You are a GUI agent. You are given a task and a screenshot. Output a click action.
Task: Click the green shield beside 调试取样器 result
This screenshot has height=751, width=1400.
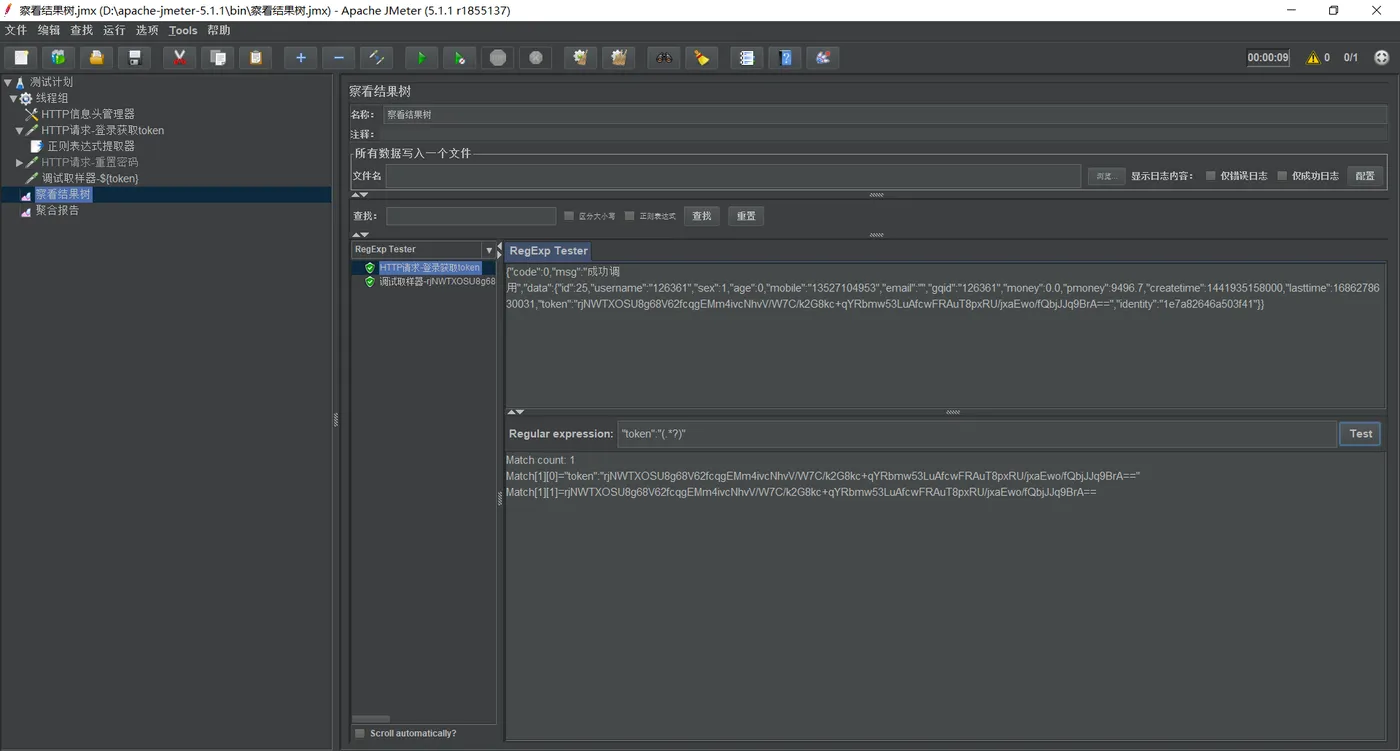pos(370,282)
